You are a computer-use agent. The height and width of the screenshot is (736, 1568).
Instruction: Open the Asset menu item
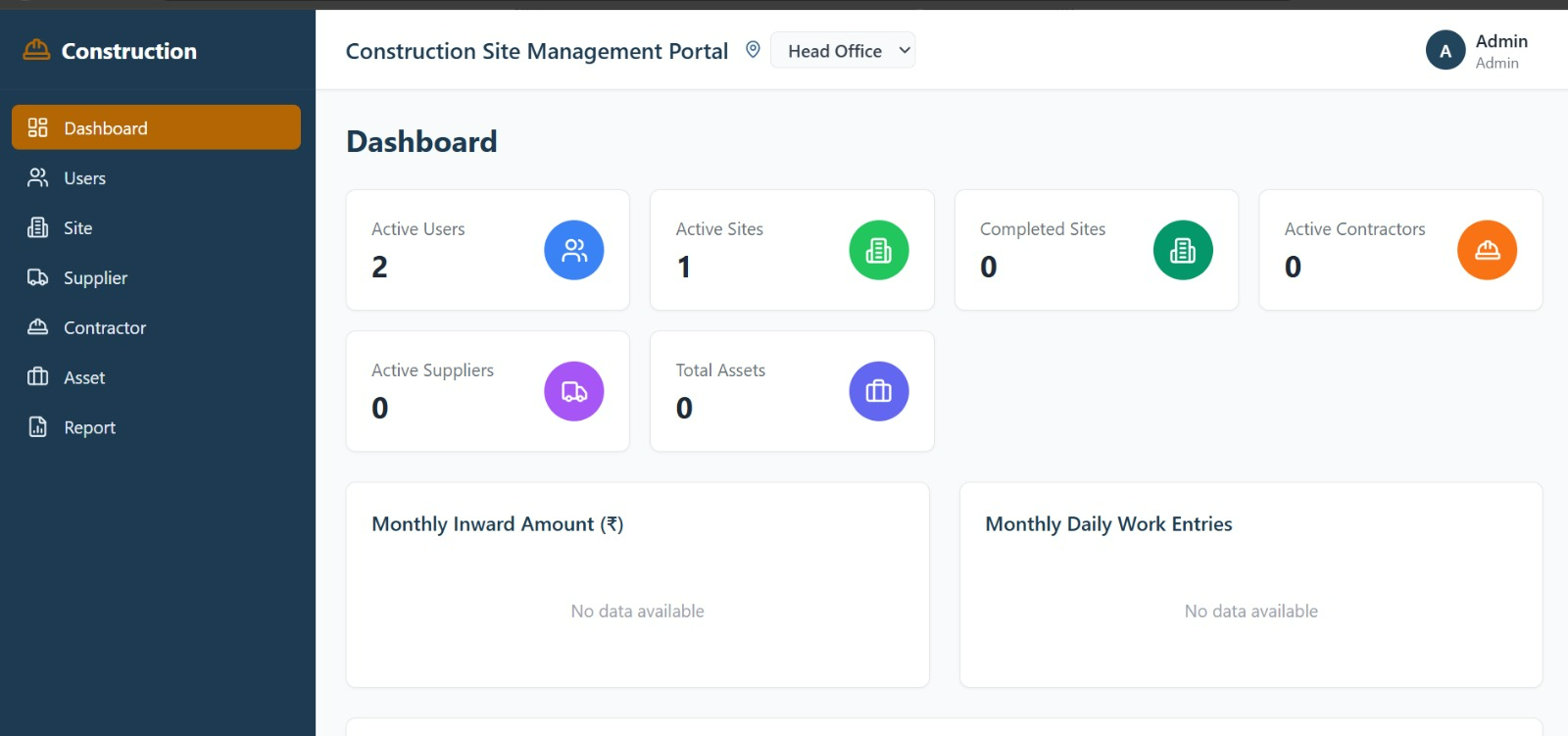point(156,377)
